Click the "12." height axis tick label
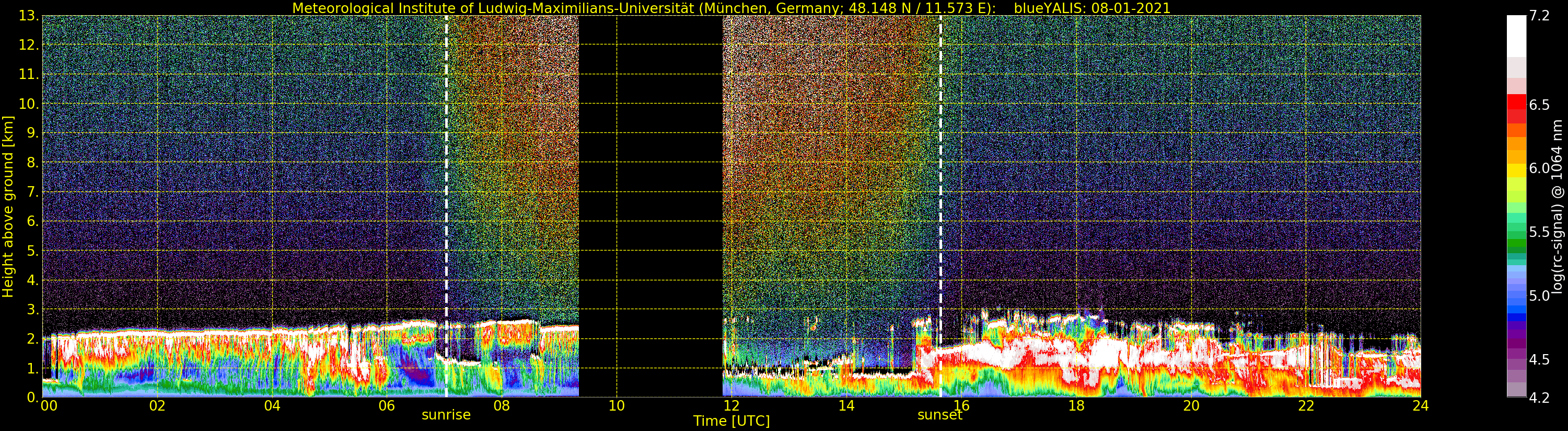 (29, 45)
